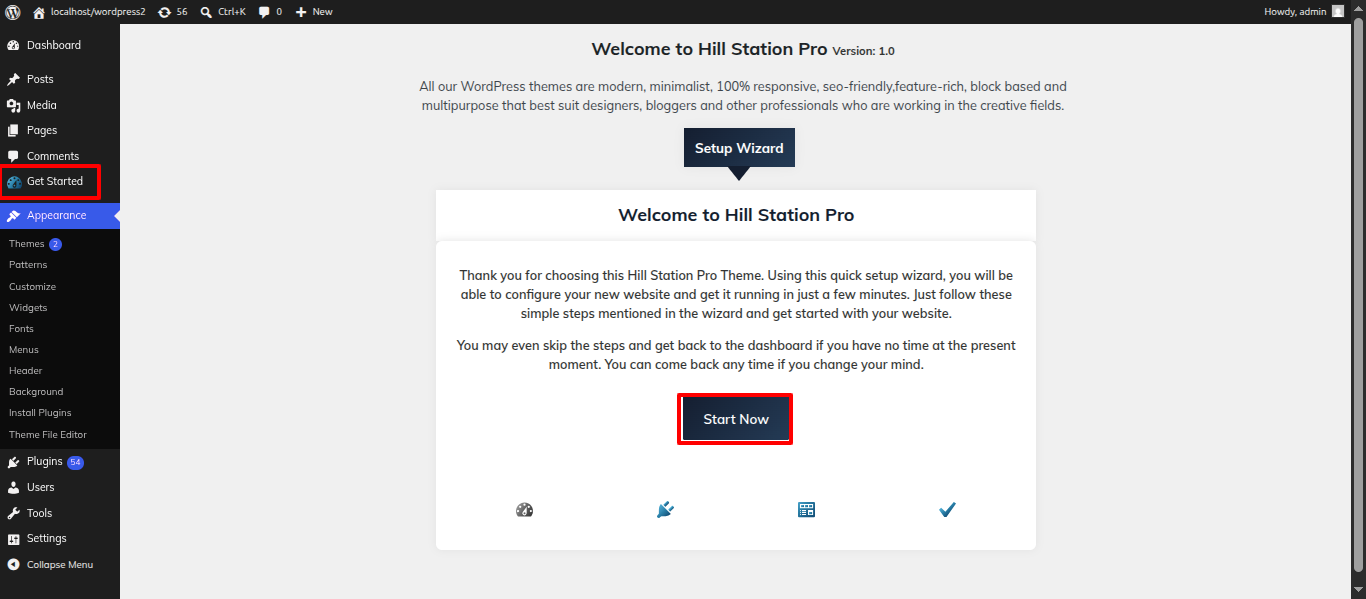
Task: Click the Plugins plug icon in sidebar
Action: point(13,462)
